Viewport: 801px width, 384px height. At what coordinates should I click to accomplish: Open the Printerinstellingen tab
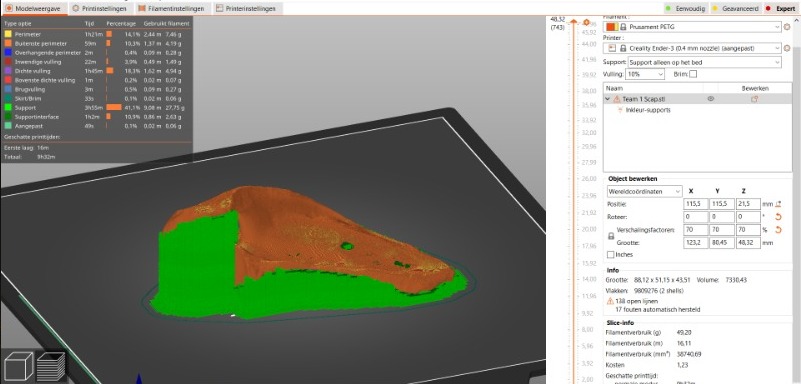coord(246,9)
